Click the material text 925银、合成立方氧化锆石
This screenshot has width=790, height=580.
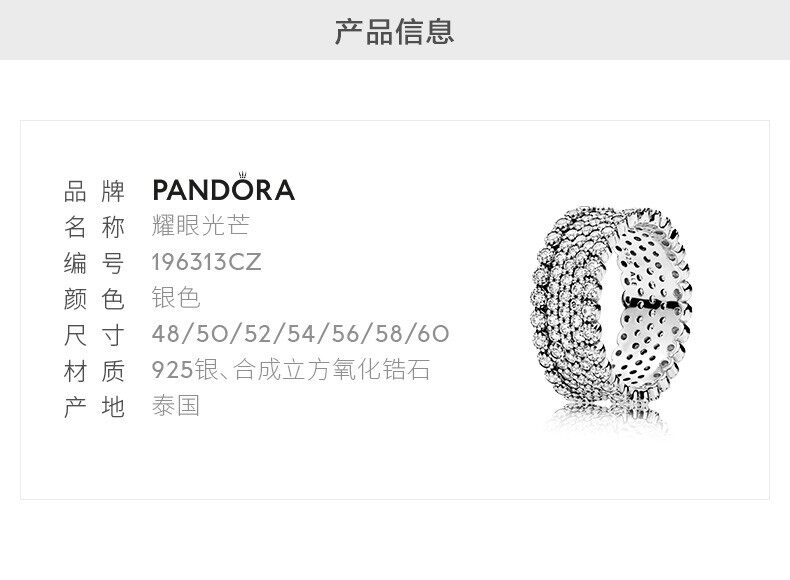291,370
